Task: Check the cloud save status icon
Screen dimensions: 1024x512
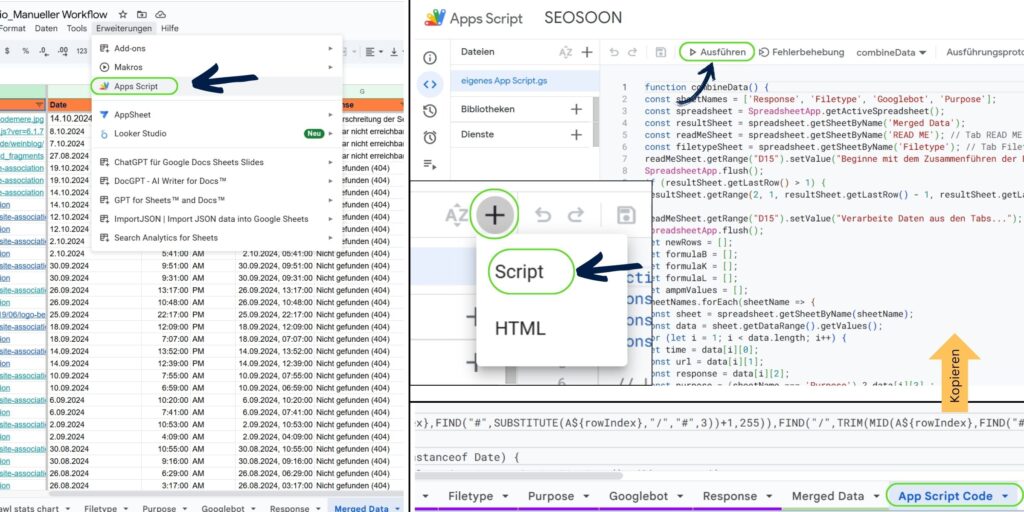Action: coord(160,14)
